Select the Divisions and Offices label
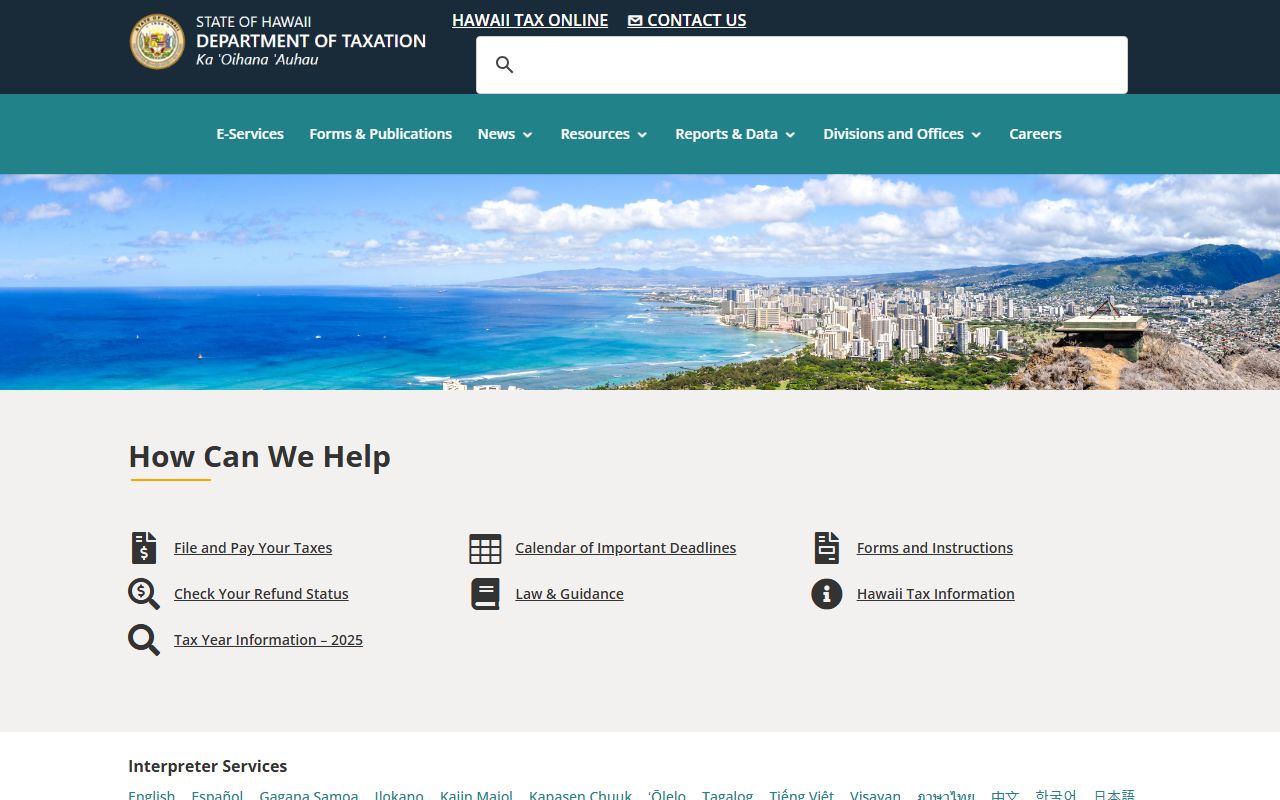 click(x=893, y=134)
